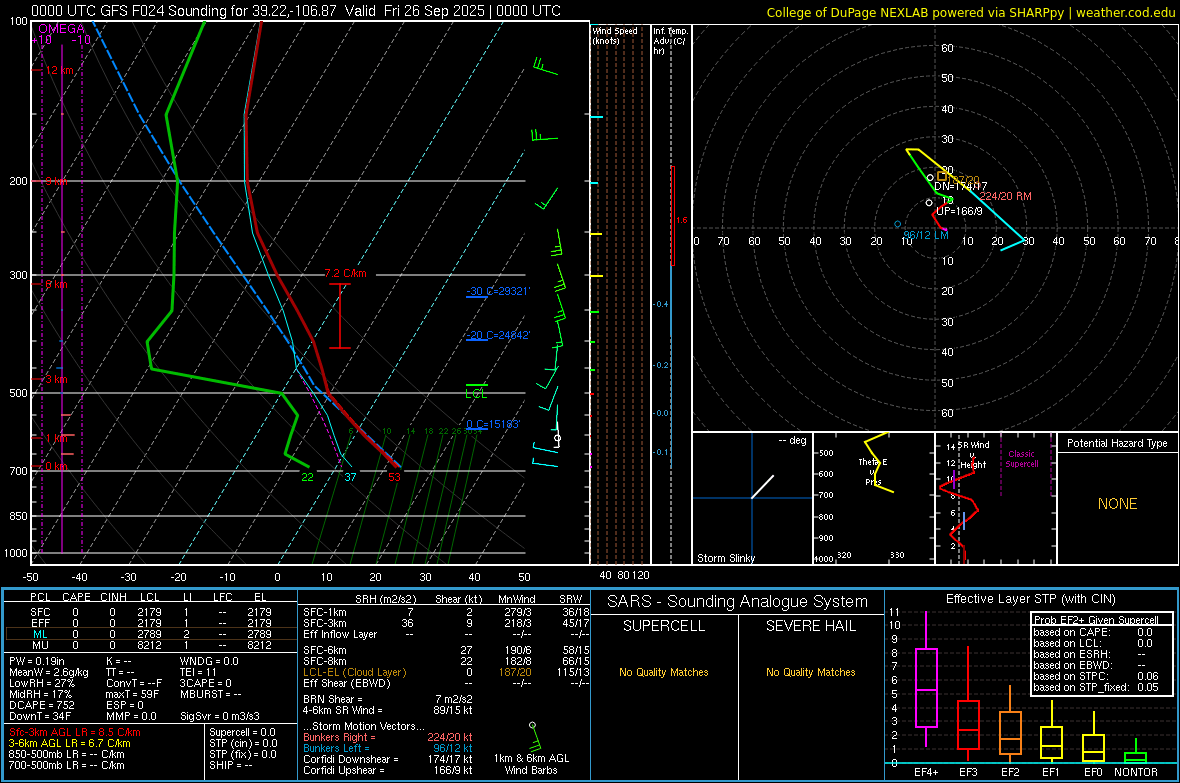
Task: Click the green LCL marker label
Action: click(x=476, y=394)
